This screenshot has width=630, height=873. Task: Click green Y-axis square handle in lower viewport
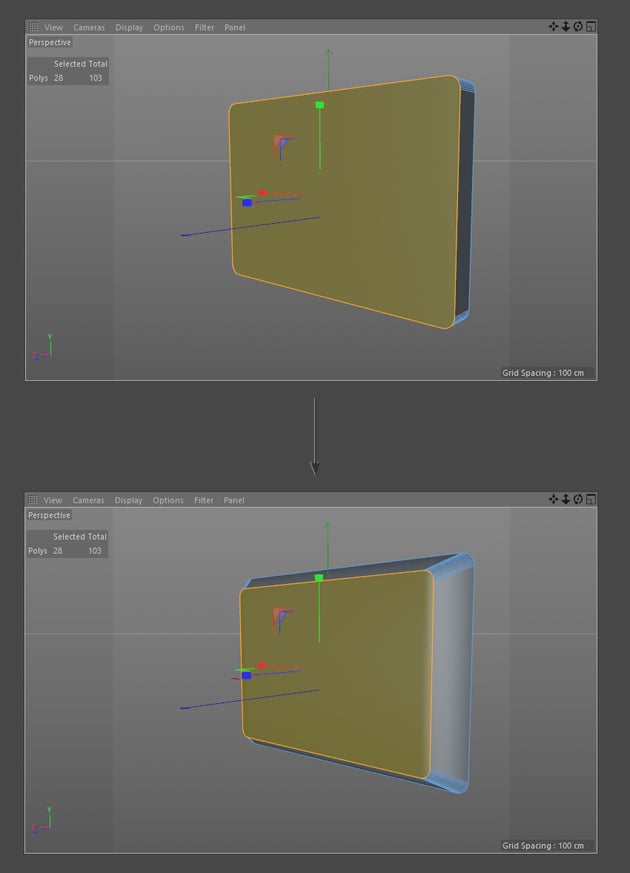click(x=319, y=578)
